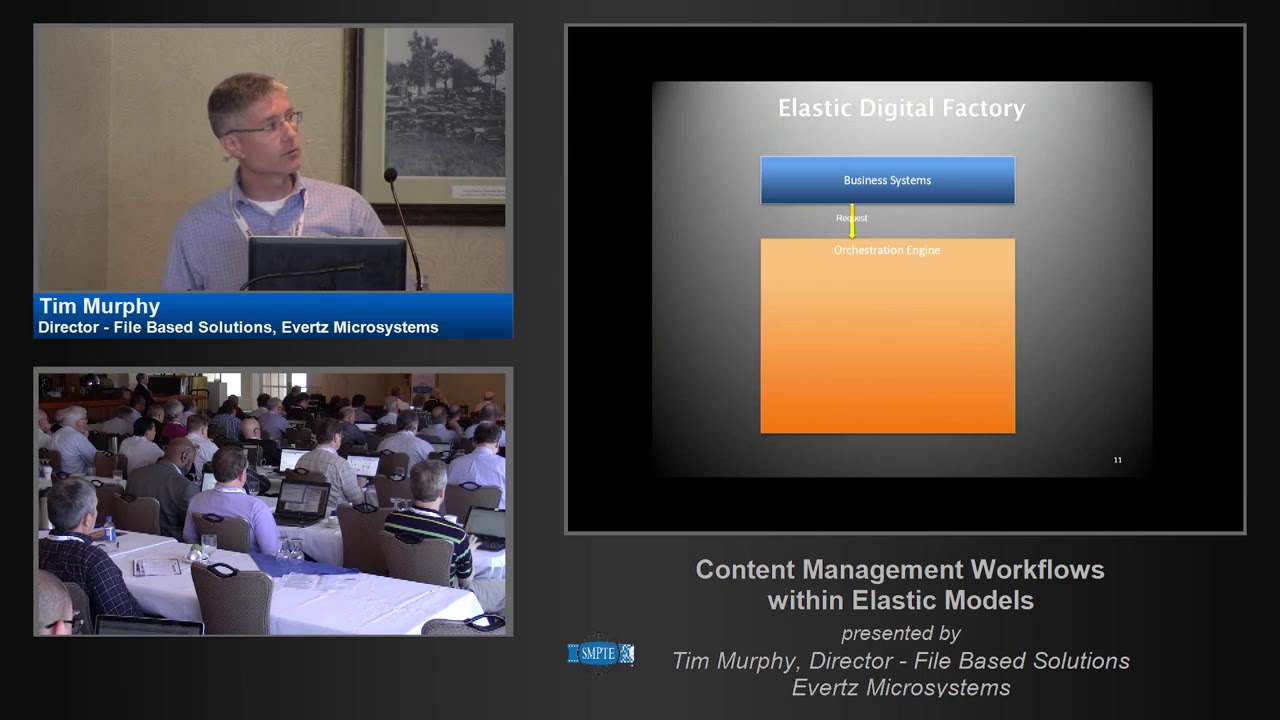Click the 'presented by' text
Image resolution: width=1280 pixels, height=720 pixels.
click(x=901, y=633)
